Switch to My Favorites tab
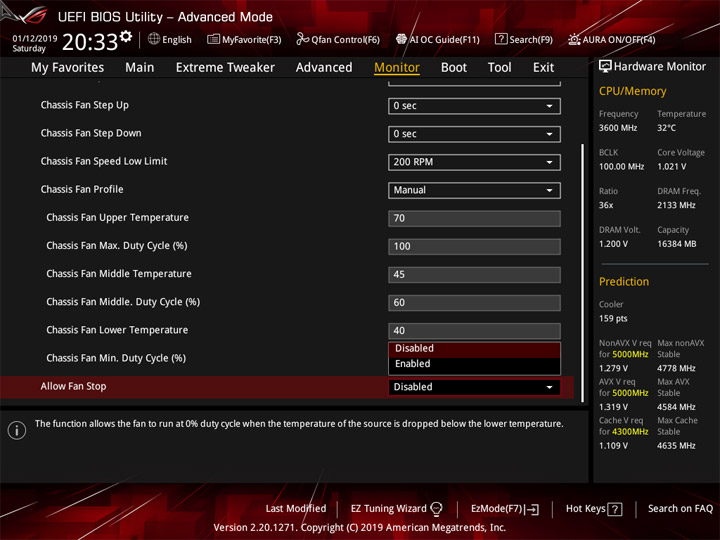 pyautogui.click(x=68, y=68)
